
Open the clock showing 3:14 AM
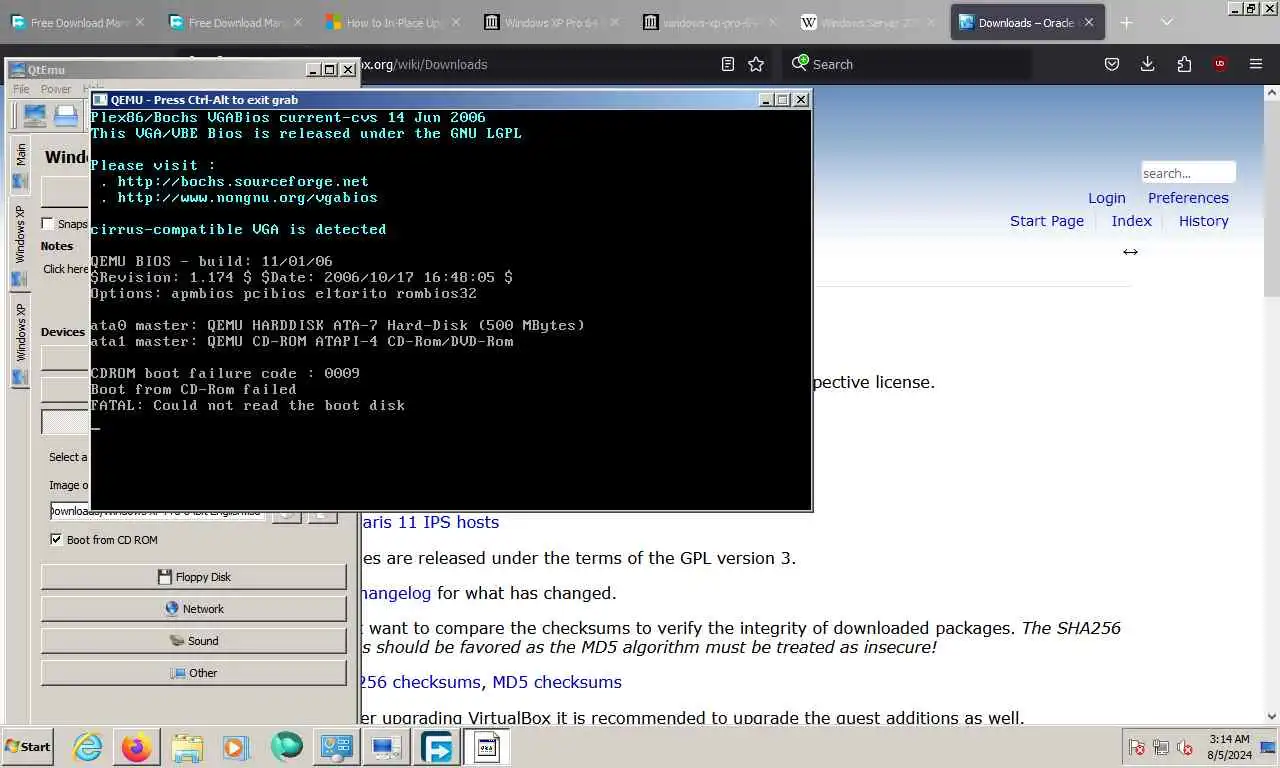(x=1229, y=747)
